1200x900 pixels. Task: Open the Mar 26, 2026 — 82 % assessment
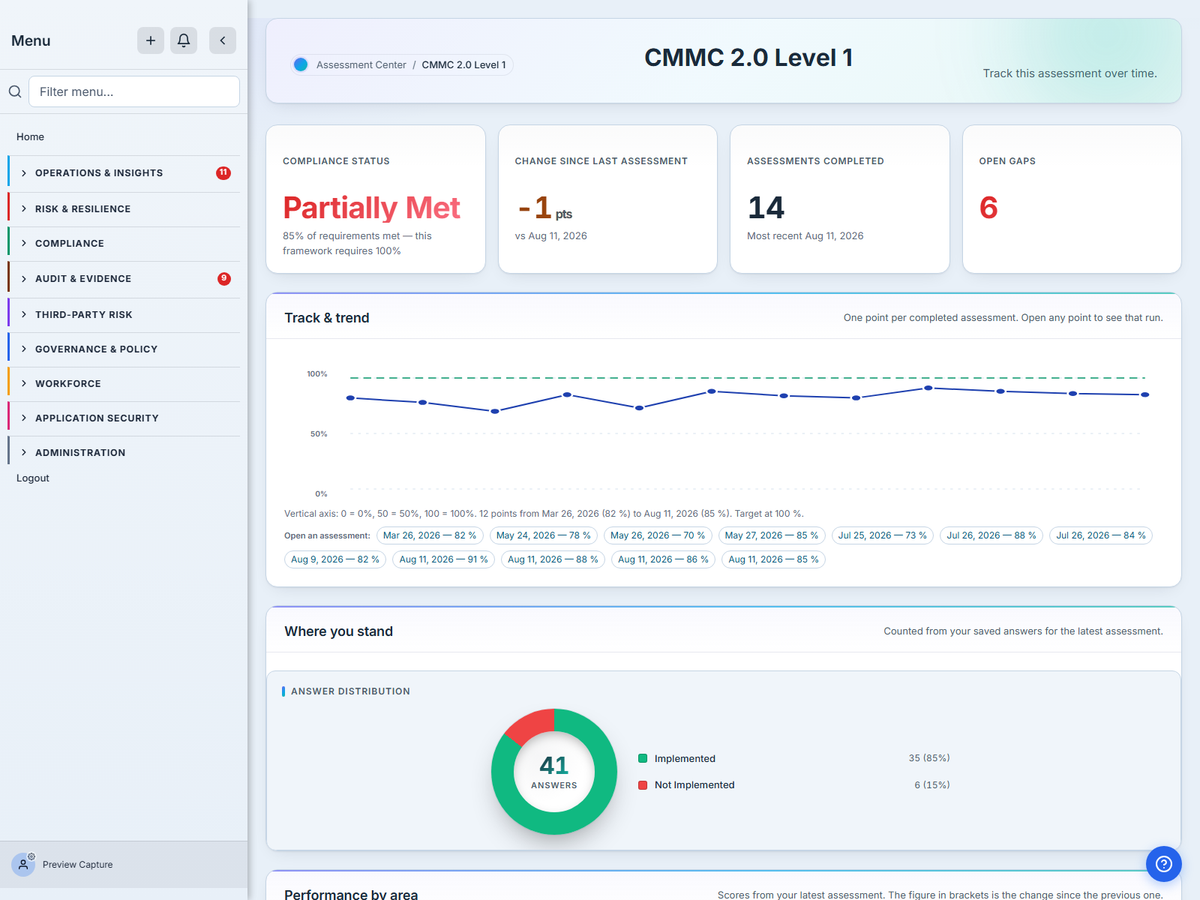430,535
